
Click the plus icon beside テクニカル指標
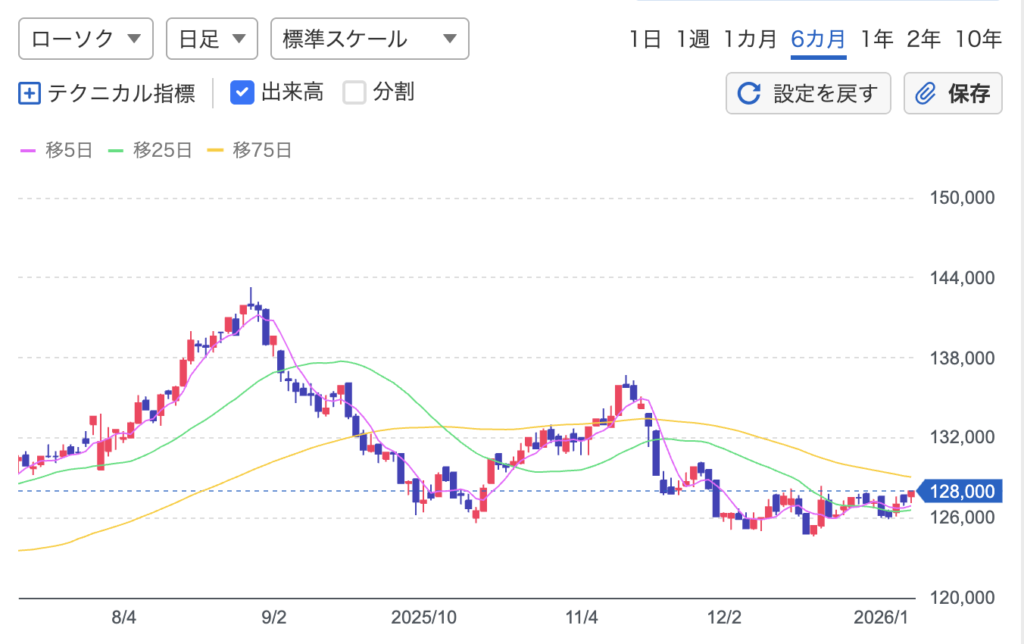click(x=30, y=94)
